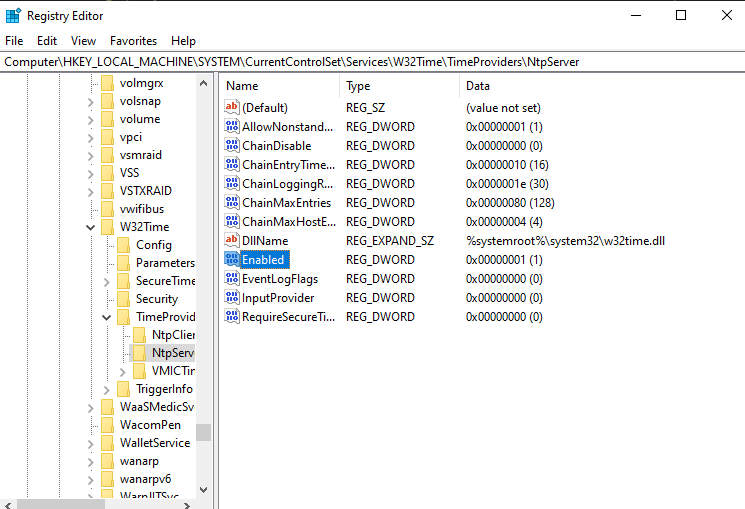
Task: Click the (Default) string value icon
Action: pos(232,108)
